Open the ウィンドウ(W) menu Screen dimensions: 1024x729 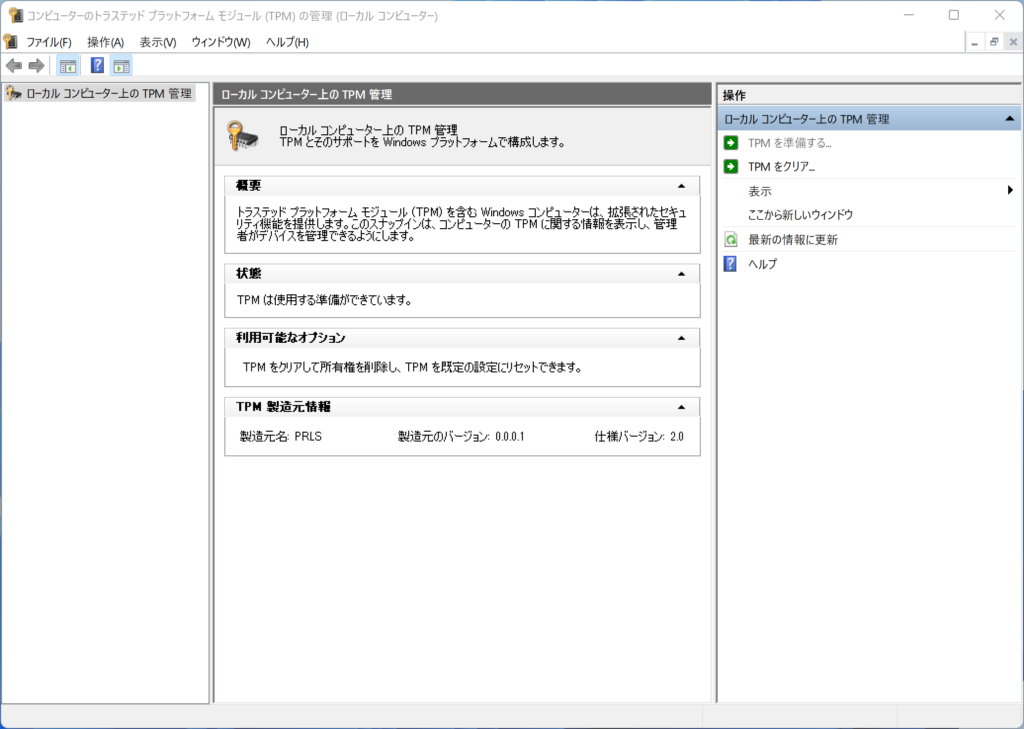[221, 42]
